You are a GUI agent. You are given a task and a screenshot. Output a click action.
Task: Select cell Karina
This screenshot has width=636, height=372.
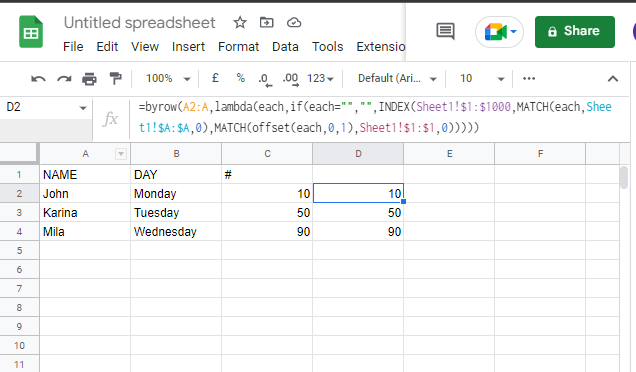[85, 213]
